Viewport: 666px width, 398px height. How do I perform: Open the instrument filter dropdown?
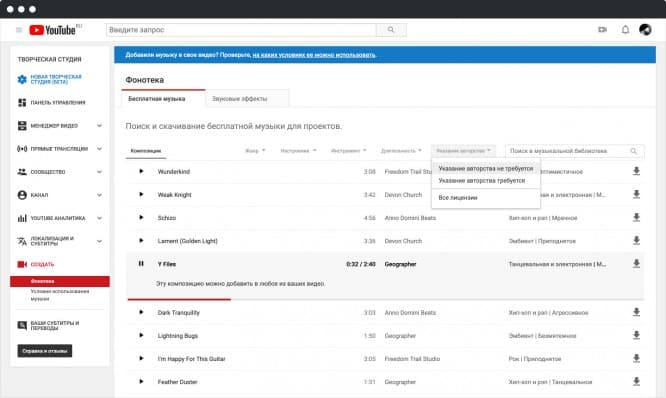pos(348,151)
